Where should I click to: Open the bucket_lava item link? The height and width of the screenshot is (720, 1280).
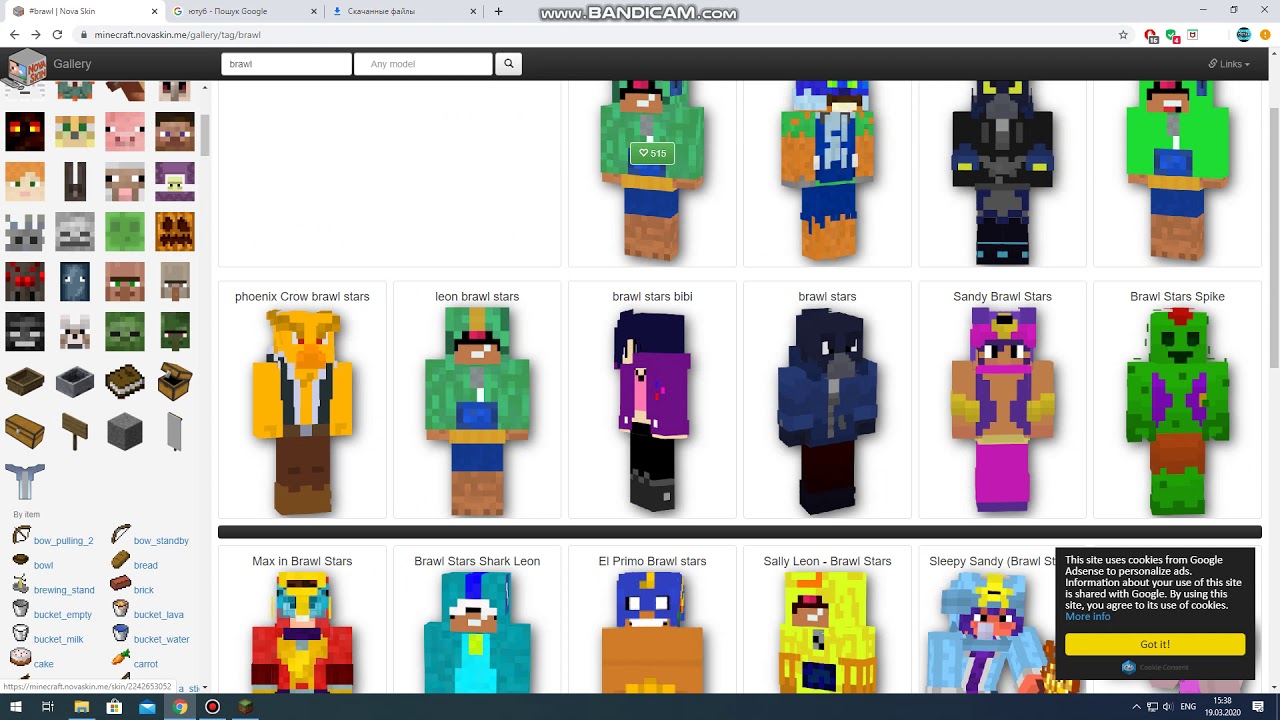(x=159, y=615)
